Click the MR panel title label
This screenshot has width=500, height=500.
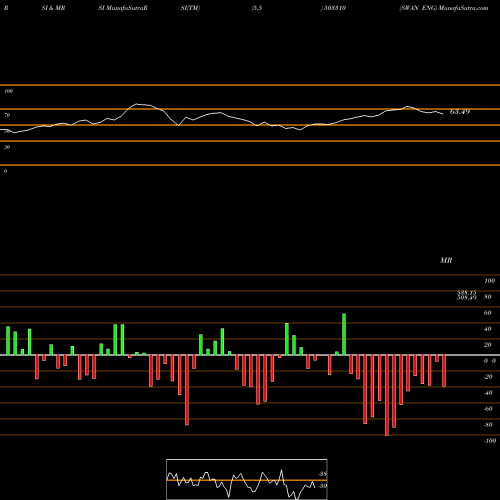pyautogui.click(x=446, y=260)
